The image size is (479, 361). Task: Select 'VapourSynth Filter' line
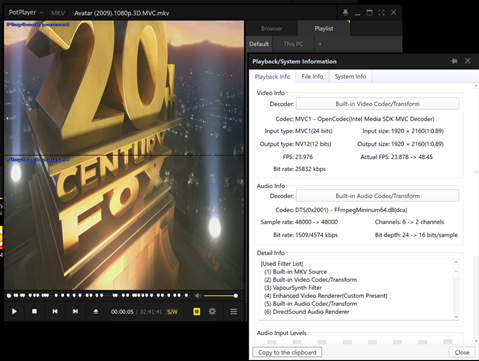pyautogui.click(x=293, y=288)
